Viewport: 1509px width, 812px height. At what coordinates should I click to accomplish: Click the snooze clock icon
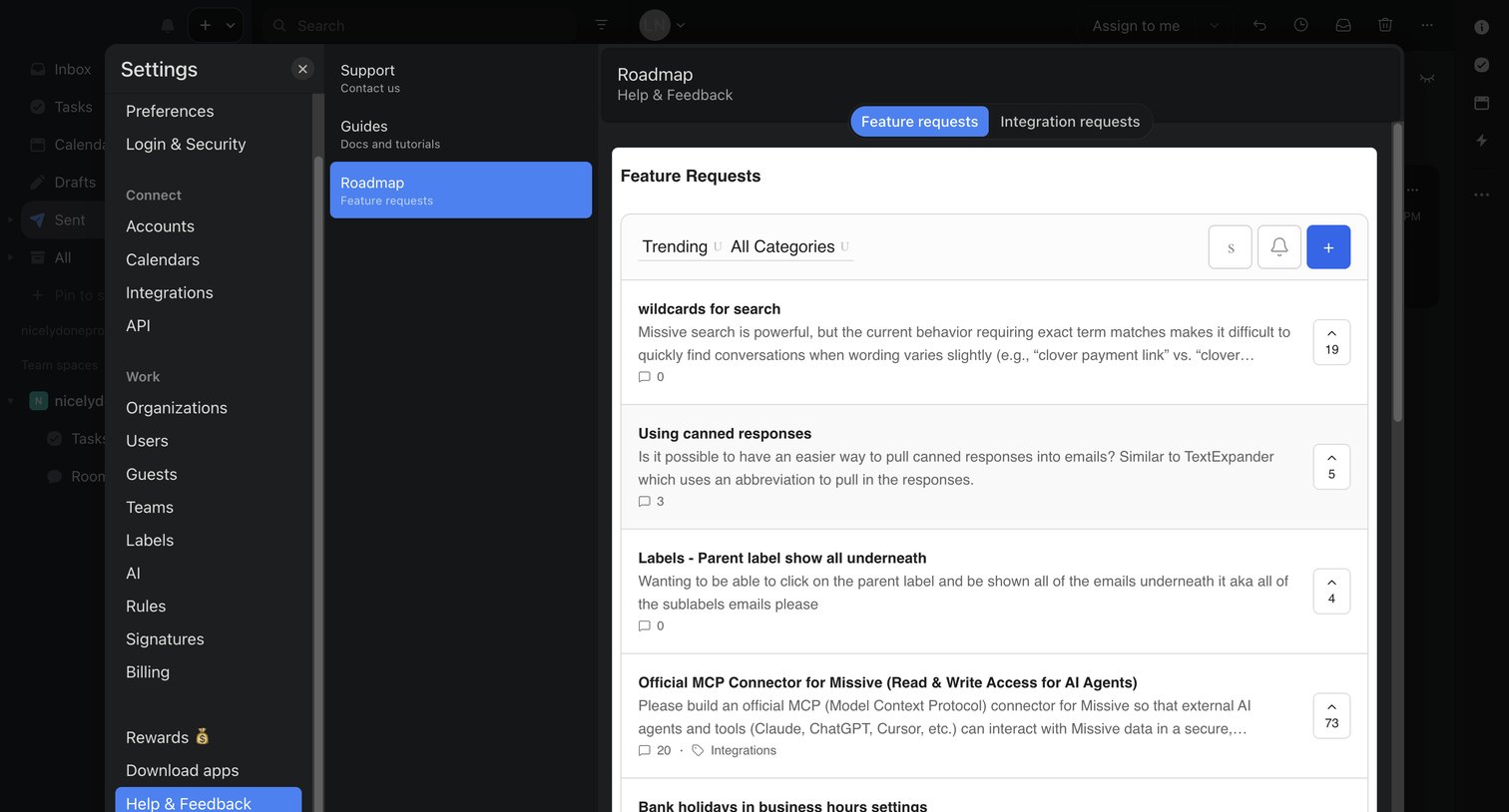[1300, 25]
